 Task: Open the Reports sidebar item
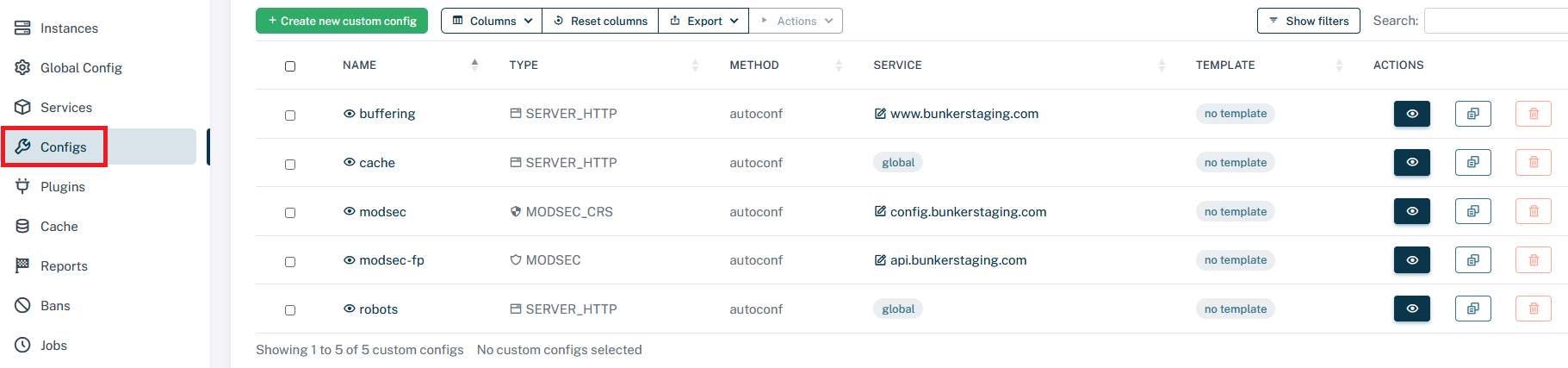pos(64,266)
